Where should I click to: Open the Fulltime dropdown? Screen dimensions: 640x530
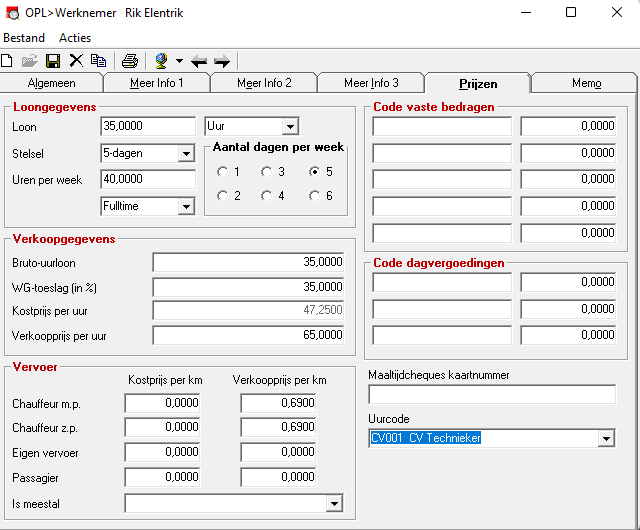click(x=186, y=207)
